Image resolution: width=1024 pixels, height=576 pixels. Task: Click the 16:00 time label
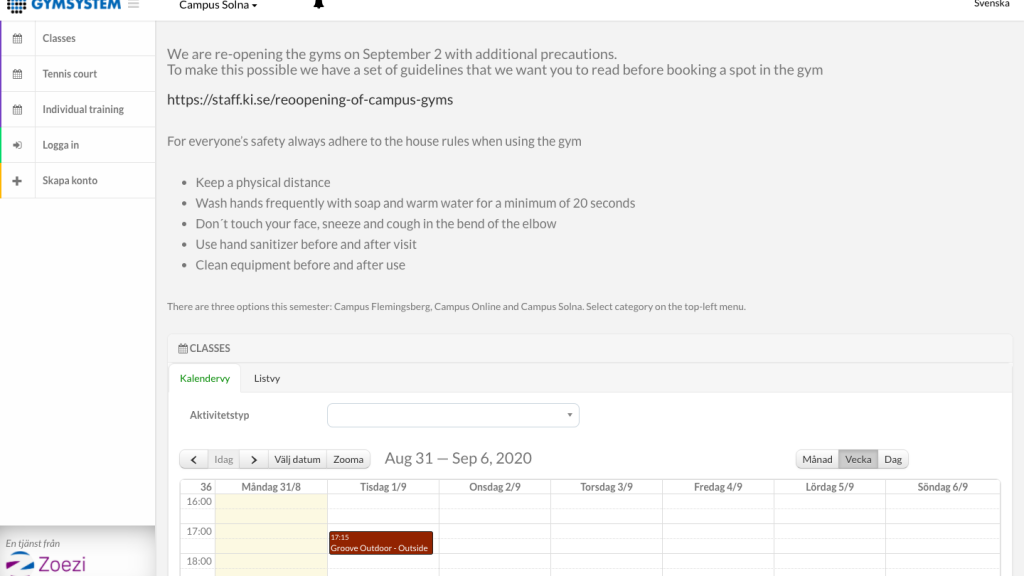pyautogui.click(x=199, y=502)
